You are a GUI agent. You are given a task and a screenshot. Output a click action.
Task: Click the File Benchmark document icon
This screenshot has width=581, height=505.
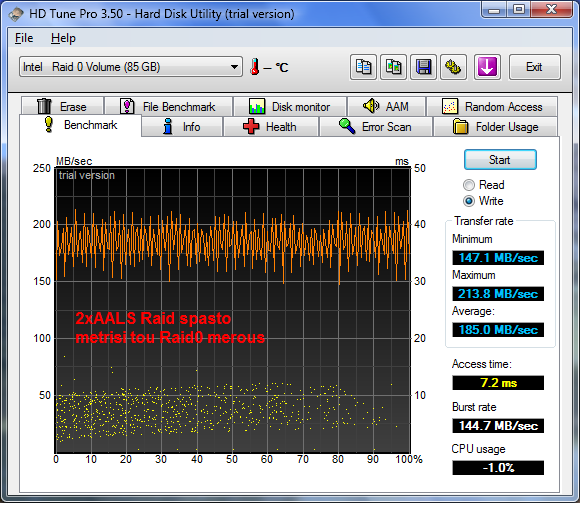coord(127,106)
